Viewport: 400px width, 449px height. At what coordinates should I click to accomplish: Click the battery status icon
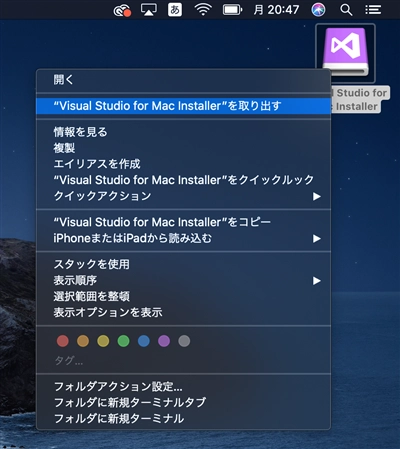232,10
